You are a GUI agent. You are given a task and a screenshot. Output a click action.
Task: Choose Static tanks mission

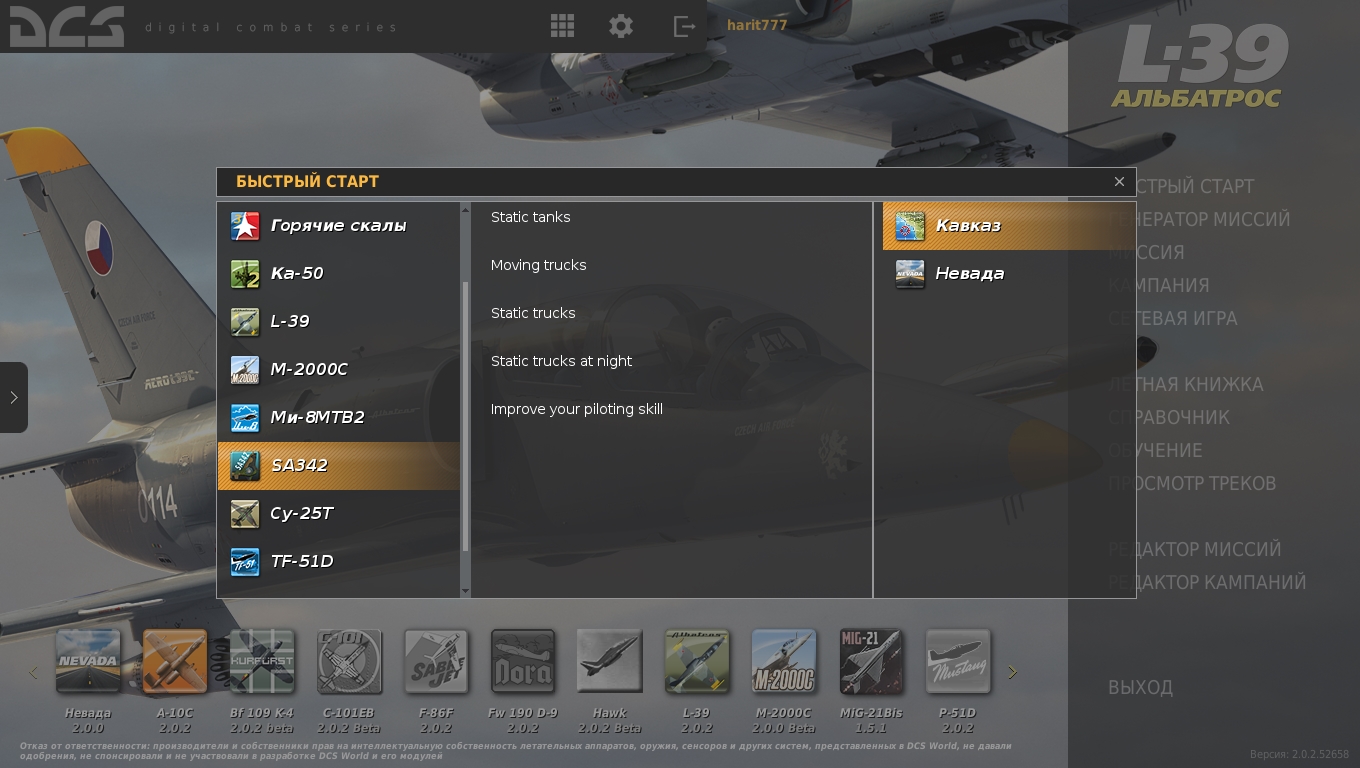531,217
